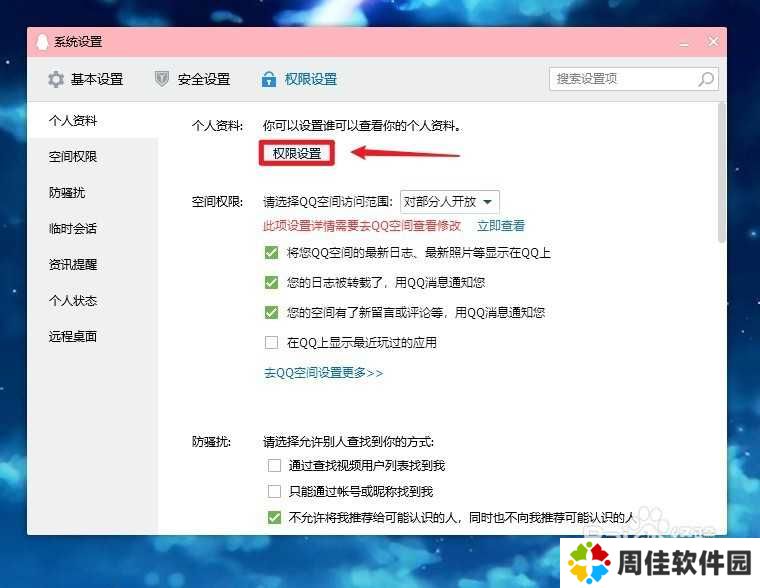The image size is (760, 588).
Task: Select 个人资料 in the left sidebar
Action: coord(73,120)
